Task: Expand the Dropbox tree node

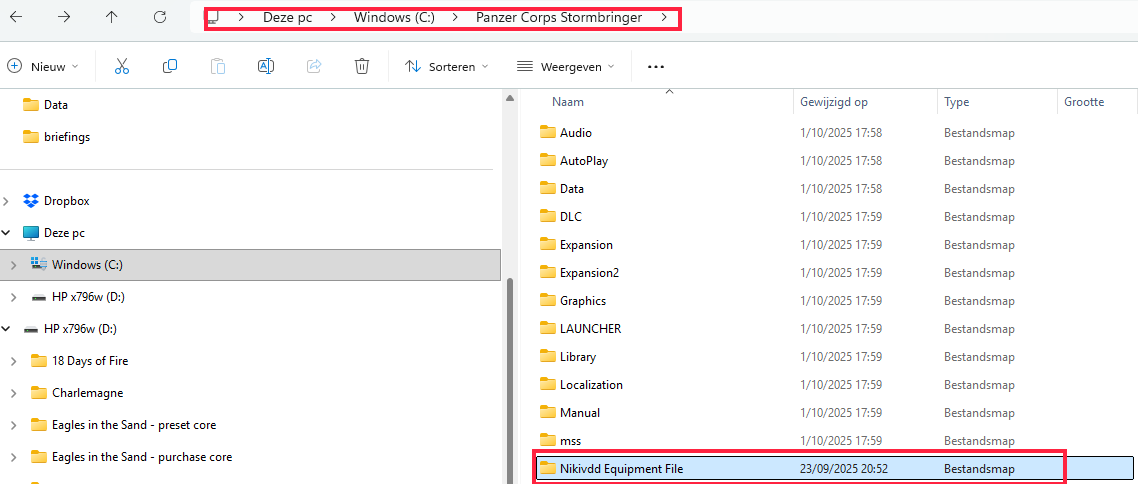Action: (x=8, y=201)
